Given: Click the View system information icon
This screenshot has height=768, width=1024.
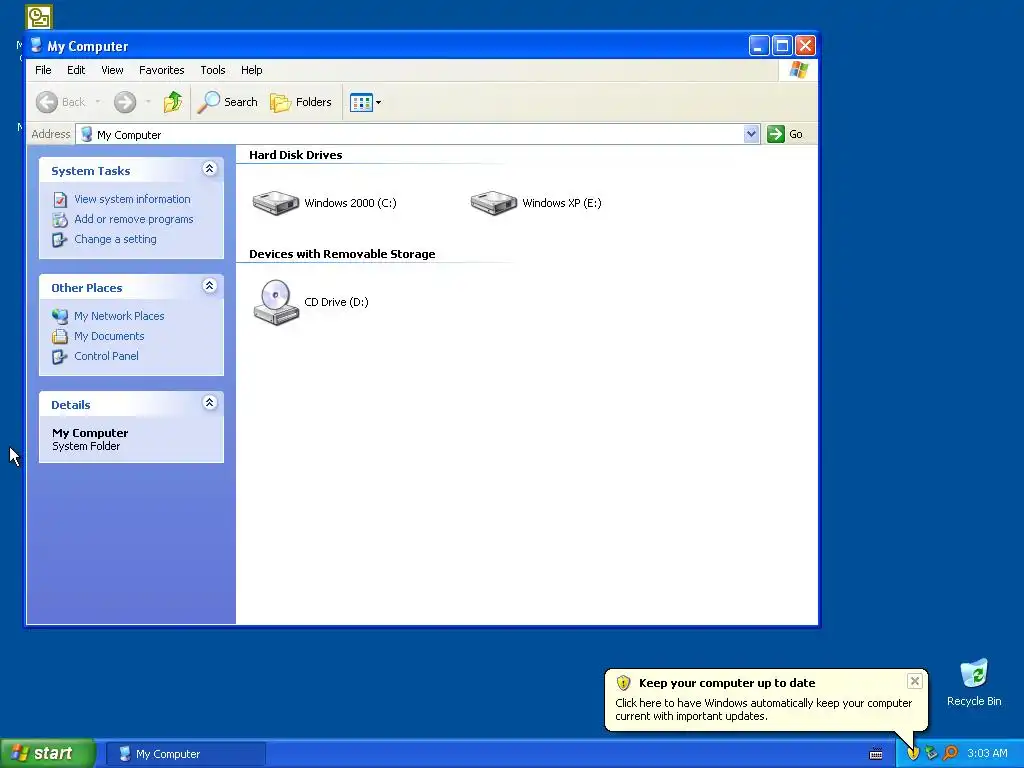Looking at the screenshot, I should [60, 200].
